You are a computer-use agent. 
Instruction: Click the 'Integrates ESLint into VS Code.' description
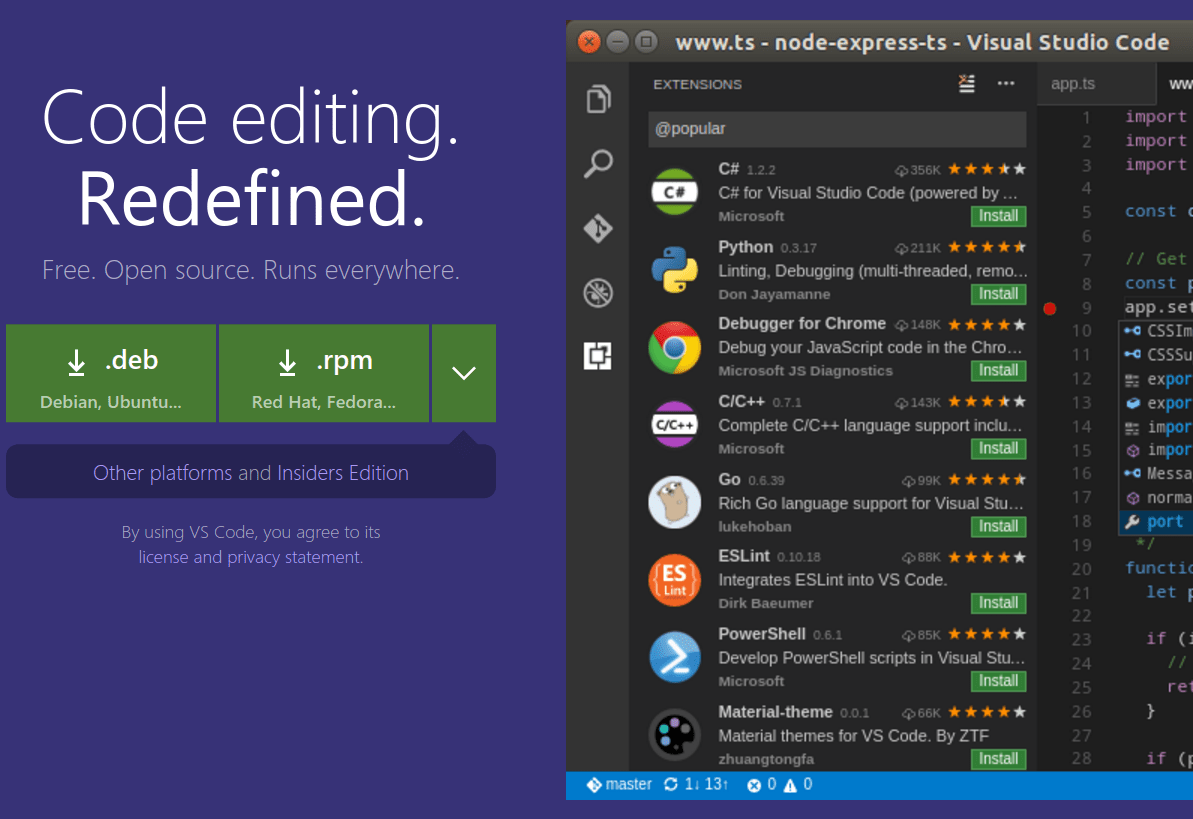click(x=832, y=580)
